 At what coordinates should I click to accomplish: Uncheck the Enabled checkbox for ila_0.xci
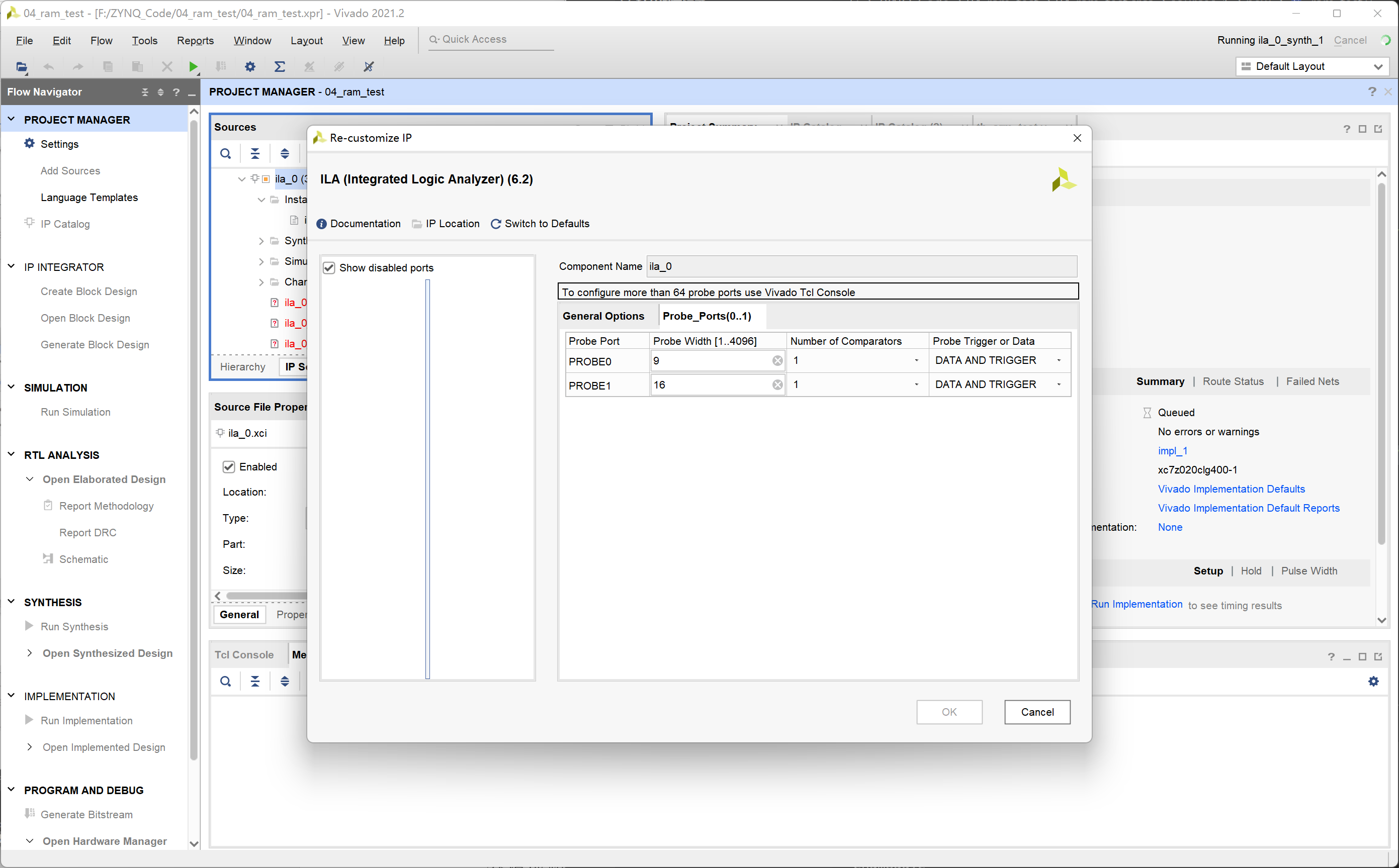[229, 467]
